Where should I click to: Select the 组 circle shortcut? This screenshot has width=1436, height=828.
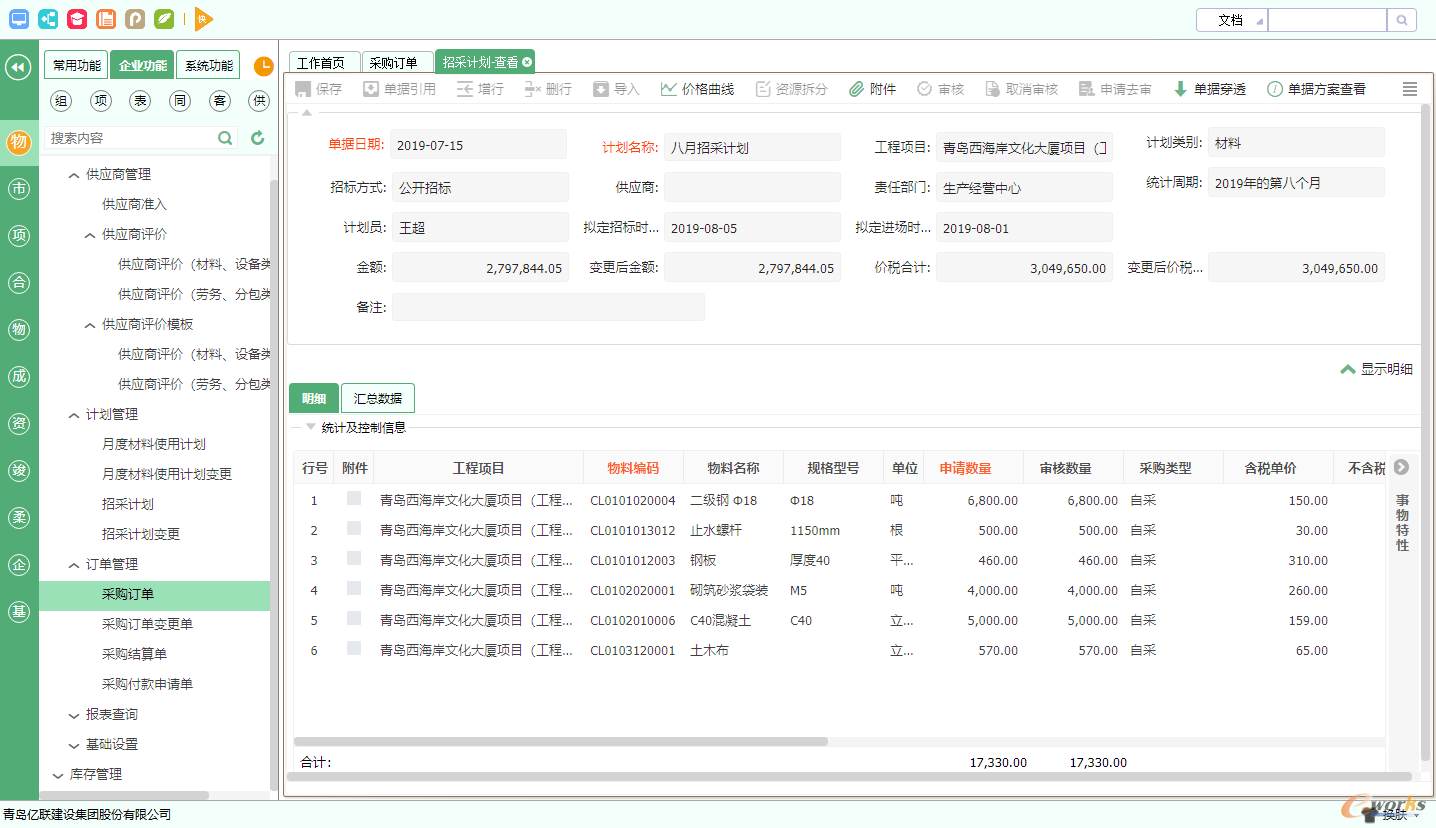coord(62,100)
